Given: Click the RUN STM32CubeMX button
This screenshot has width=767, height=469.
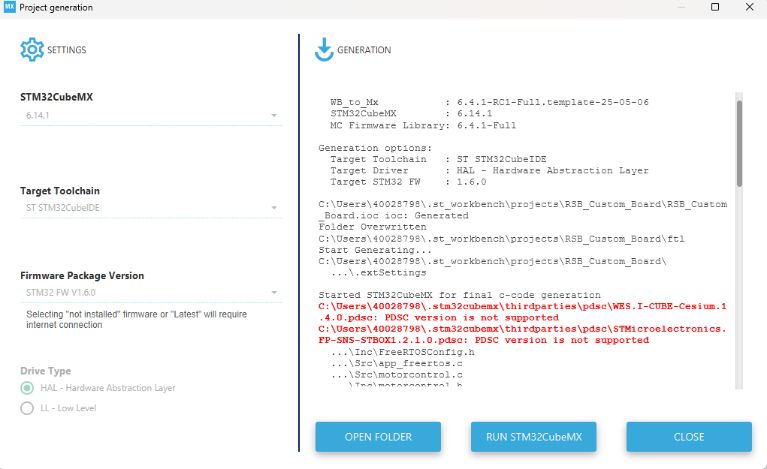Looking at the screenshot, I should click(534, 437).
